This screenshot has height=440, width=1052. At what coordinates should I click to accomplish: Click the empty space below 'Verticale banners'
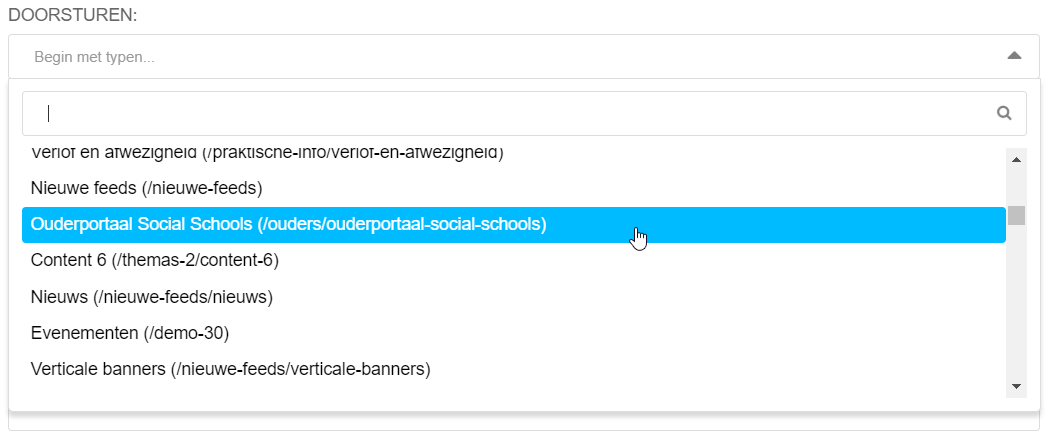pos(500,394)
